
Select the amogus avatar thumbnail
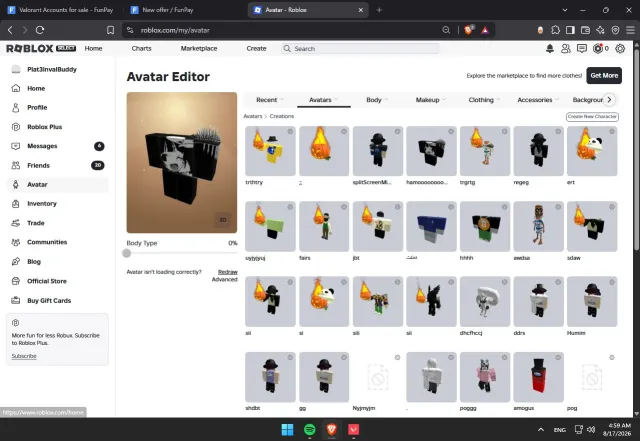pyautogui.click(x=538, y=377)
